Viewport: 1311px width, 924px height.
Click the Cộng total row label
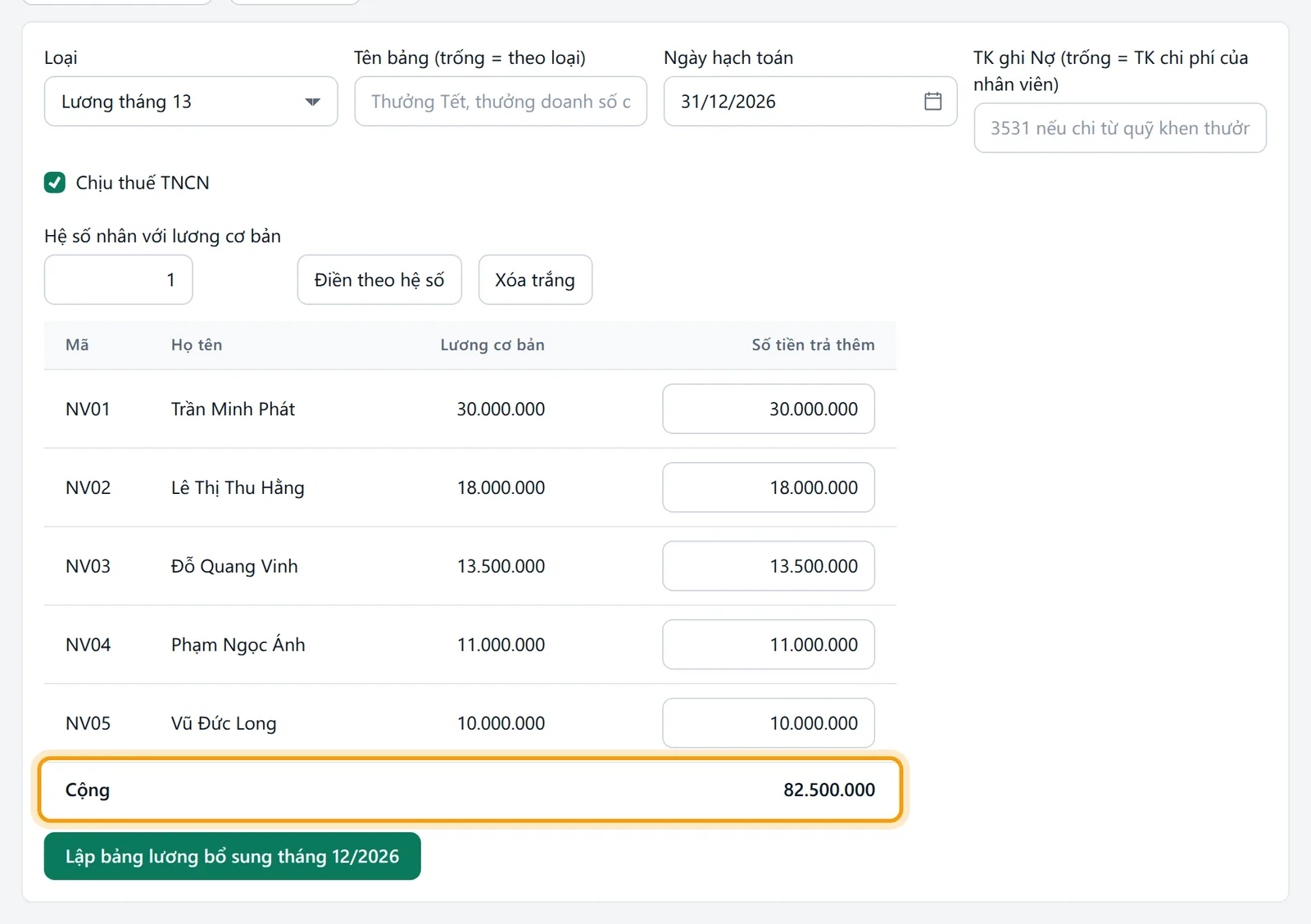88,790
